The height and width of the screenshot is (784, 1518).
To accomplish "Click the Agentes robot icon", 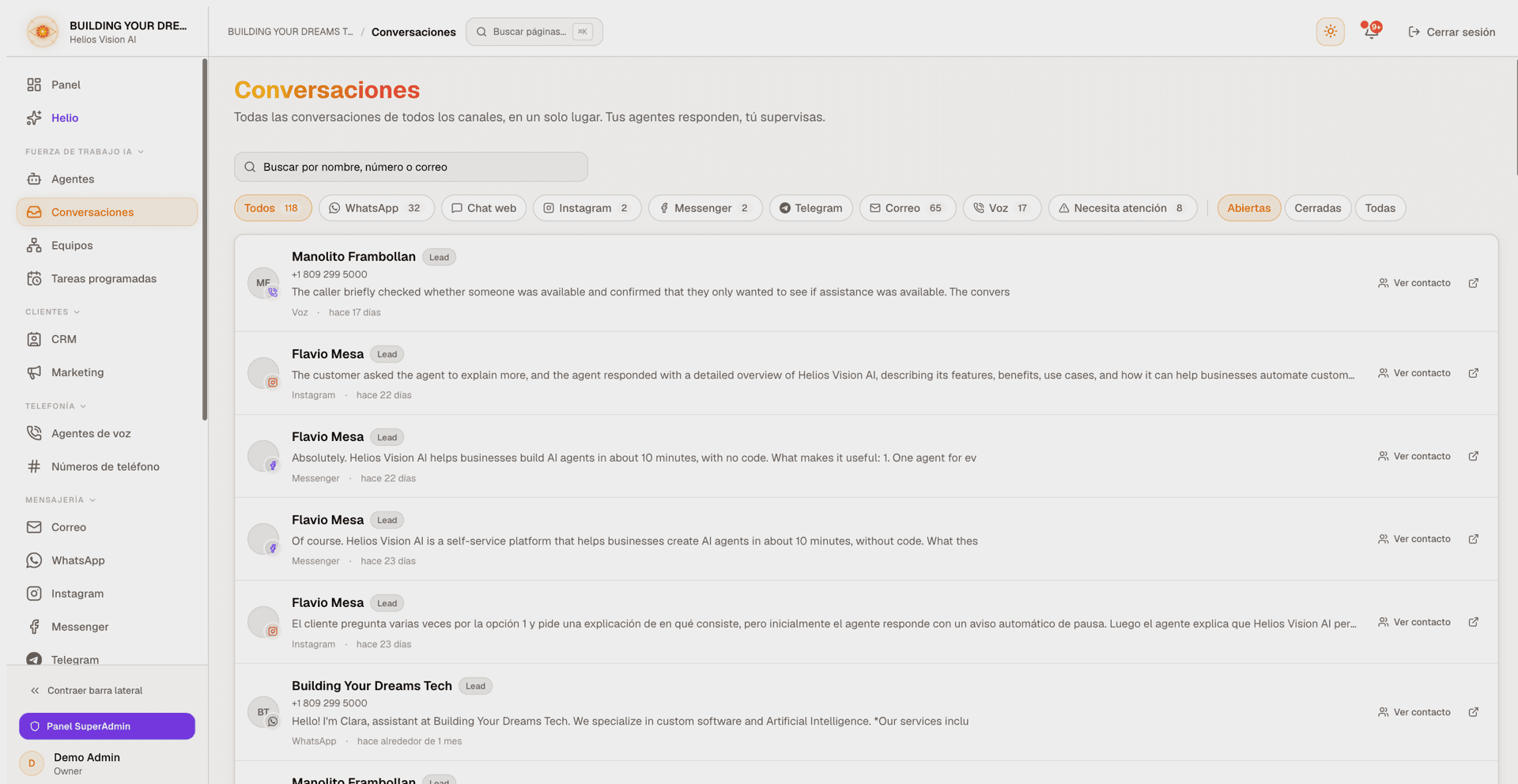I will (x=34, y=179).
